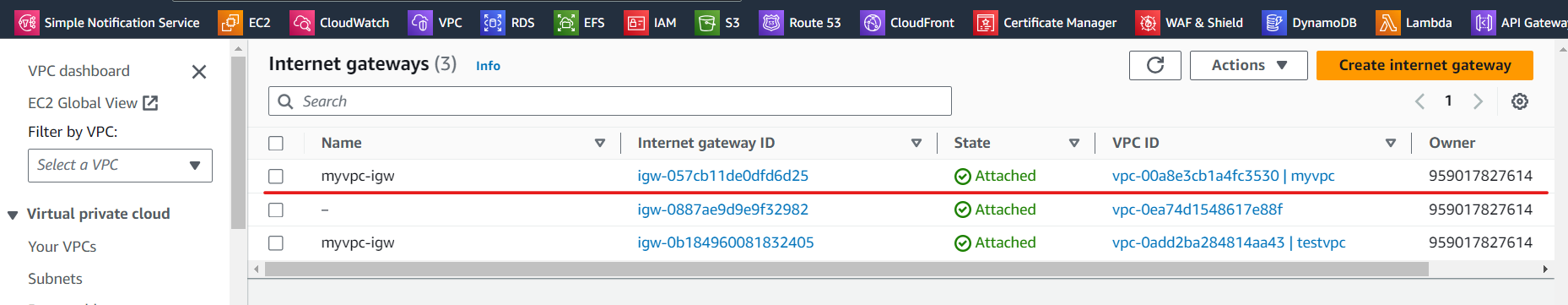Viewport: 1568px width, 305px height.
Task: Open DynamoDB from the favorites bar
Action: pyautogui.click(x=1310, y=23)
